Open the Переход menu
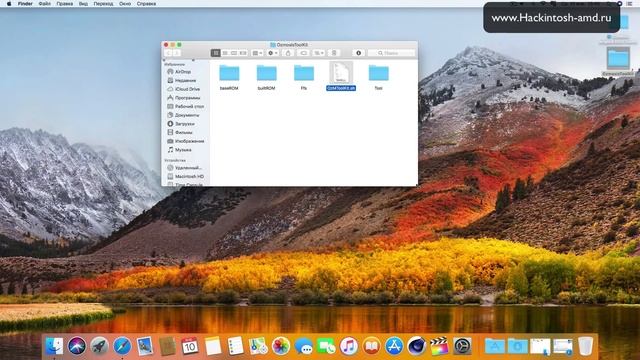 (x=103, y=4)
